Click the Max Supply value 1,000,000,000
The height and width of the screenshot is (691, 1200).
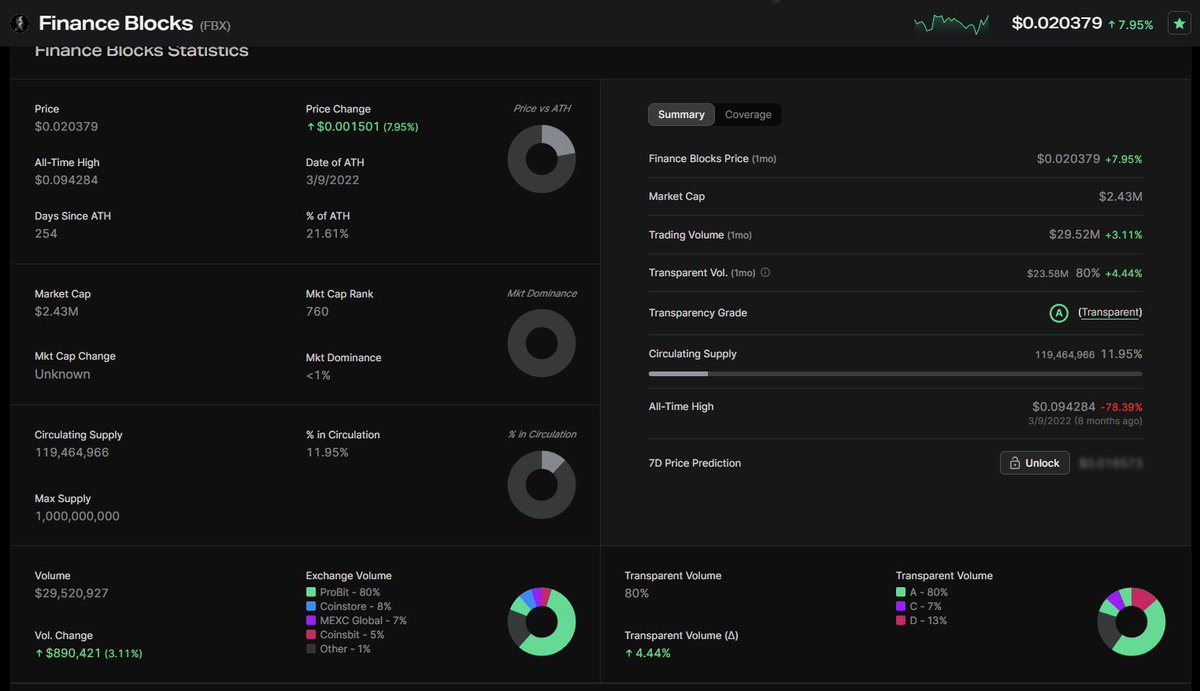(x=77, y=516)
